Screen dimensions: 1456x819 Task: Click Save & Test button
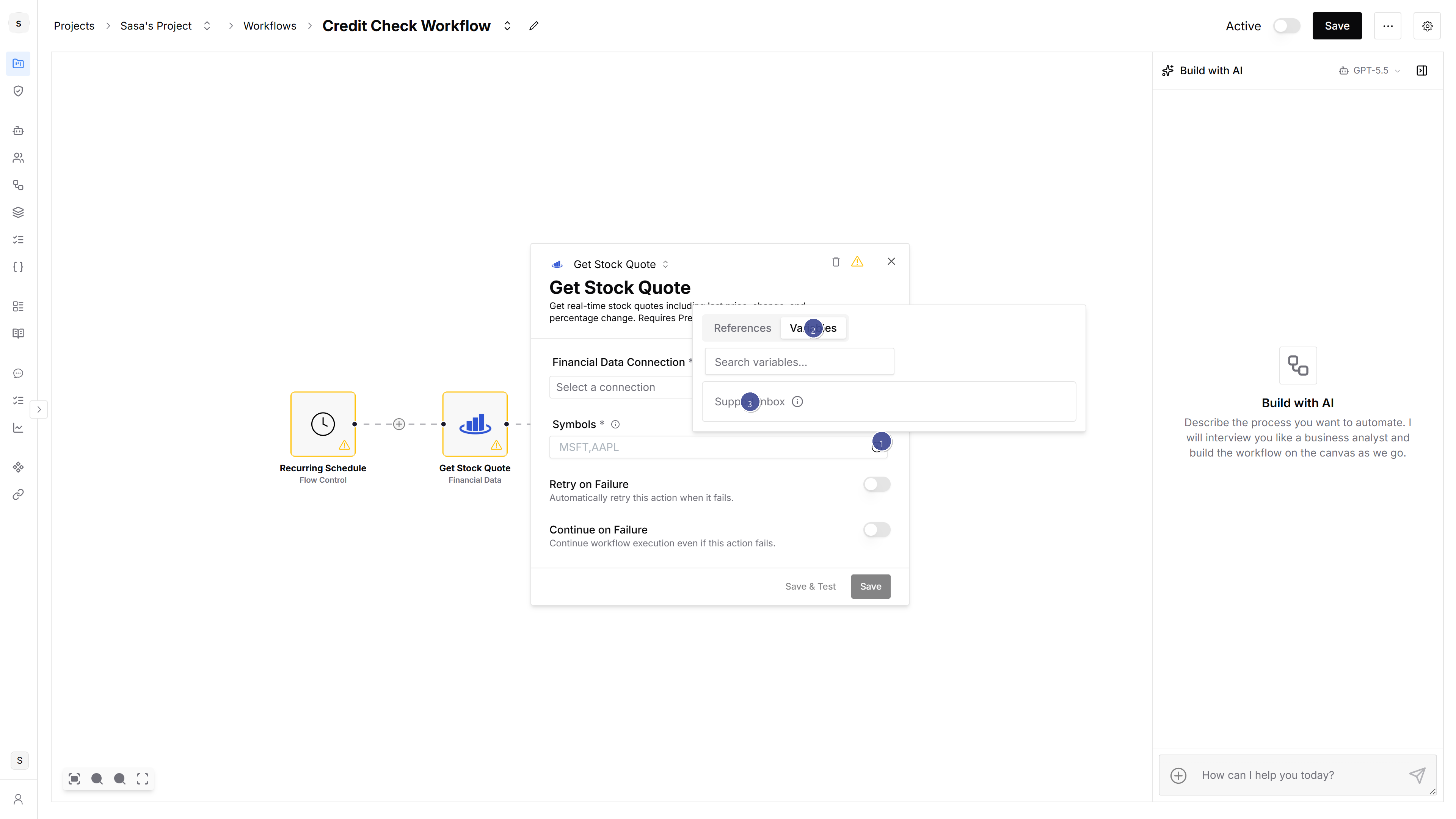point(810,586)
